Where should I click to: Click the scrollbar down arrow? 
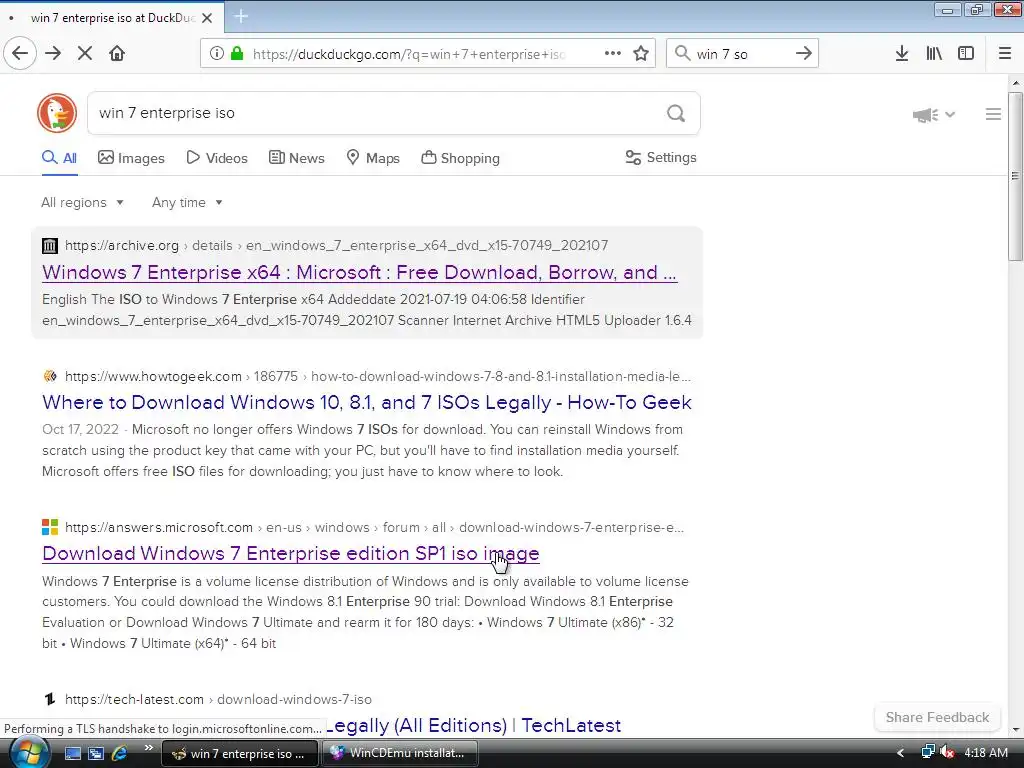click(x=1015, y=729)
